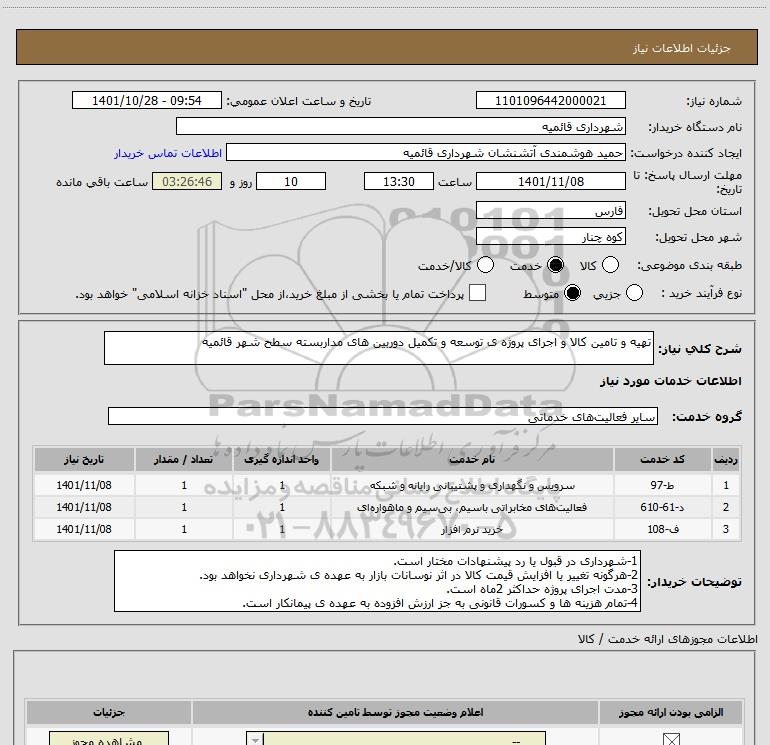Choose متوسط purchase process option
The height and width of the screenshot is (745, 770).
573,293
